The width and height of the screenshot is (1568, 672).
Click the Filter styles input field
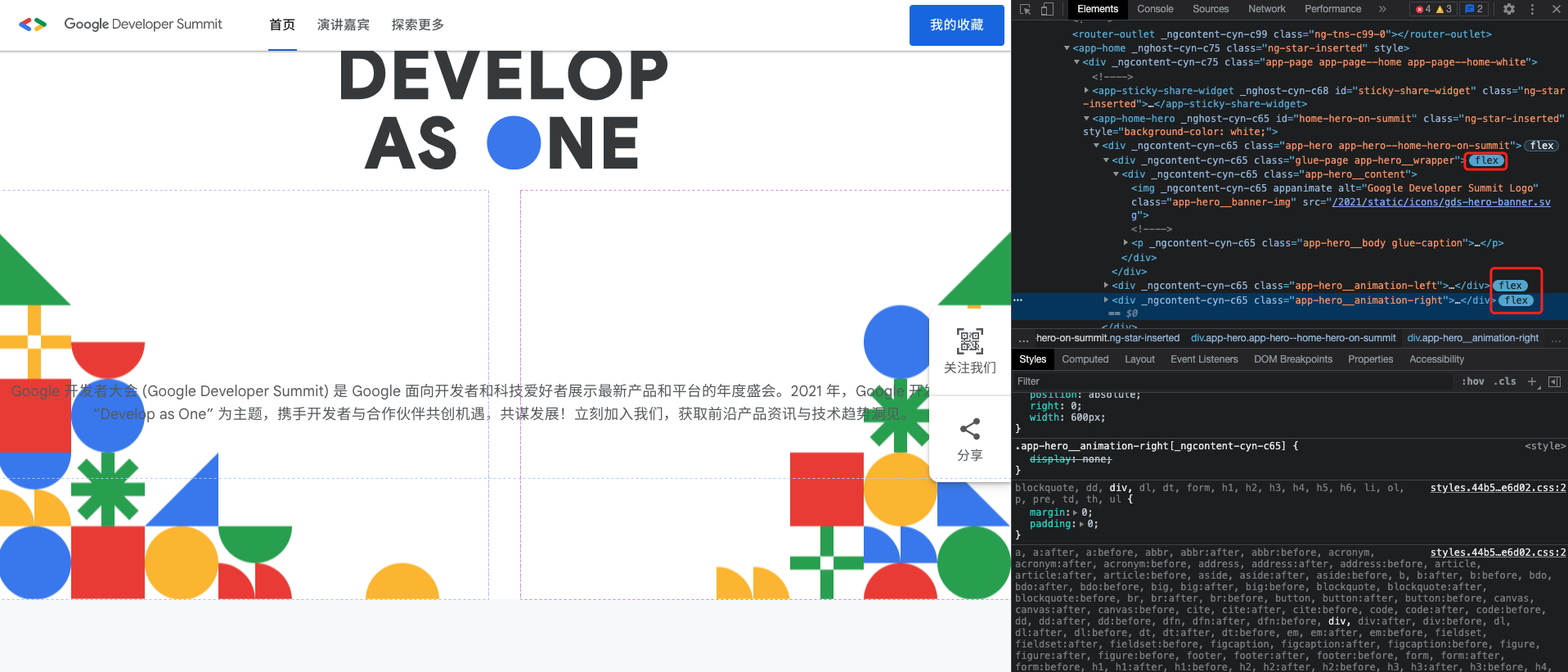point(1235,381)
